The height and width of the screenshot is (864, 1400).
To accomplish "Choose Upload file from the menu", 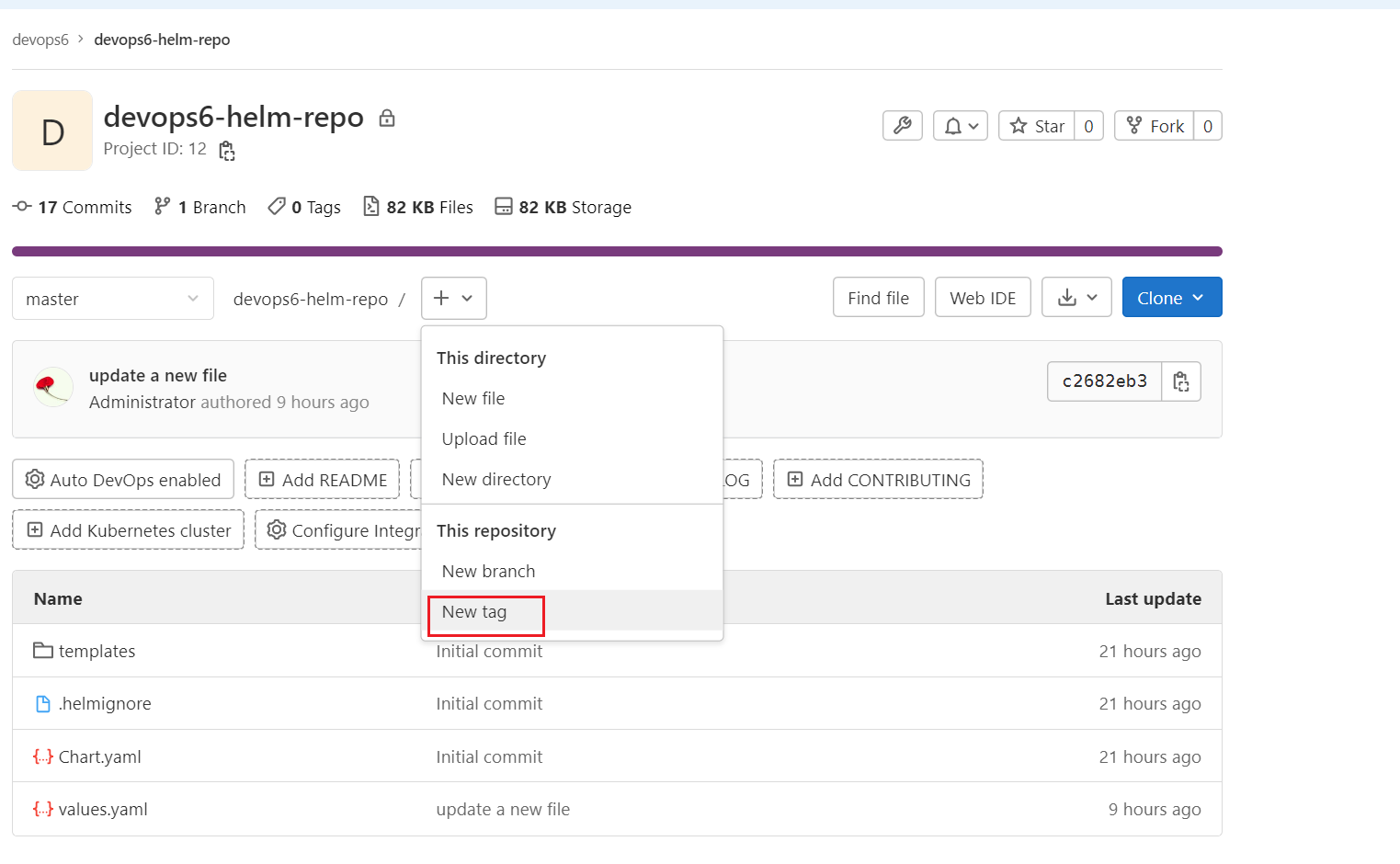I will (x=572, y=438).
